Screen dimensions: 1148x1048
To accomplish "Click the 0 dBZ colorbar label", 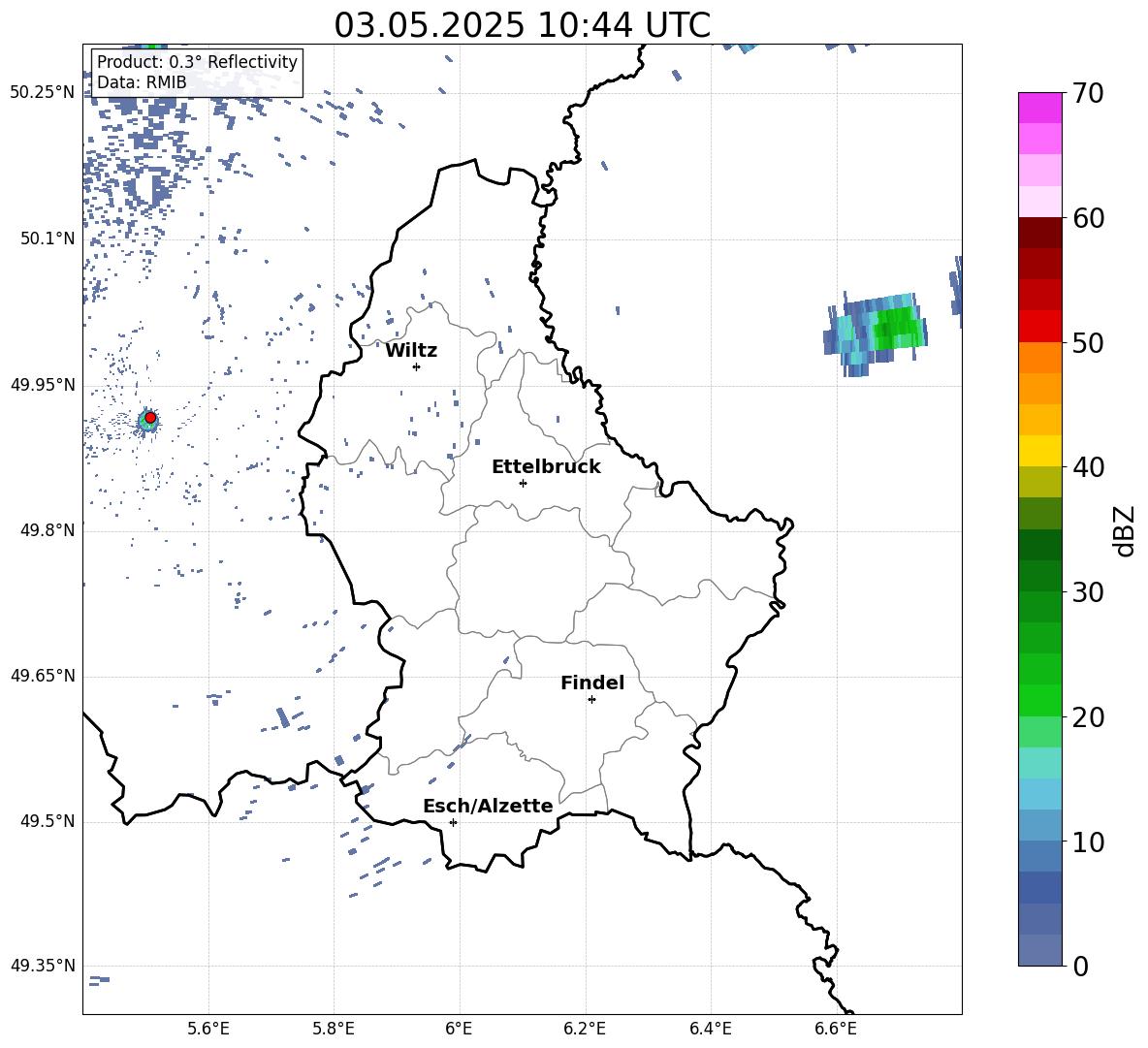I will pyautogui.click(x=1080, y=966).
